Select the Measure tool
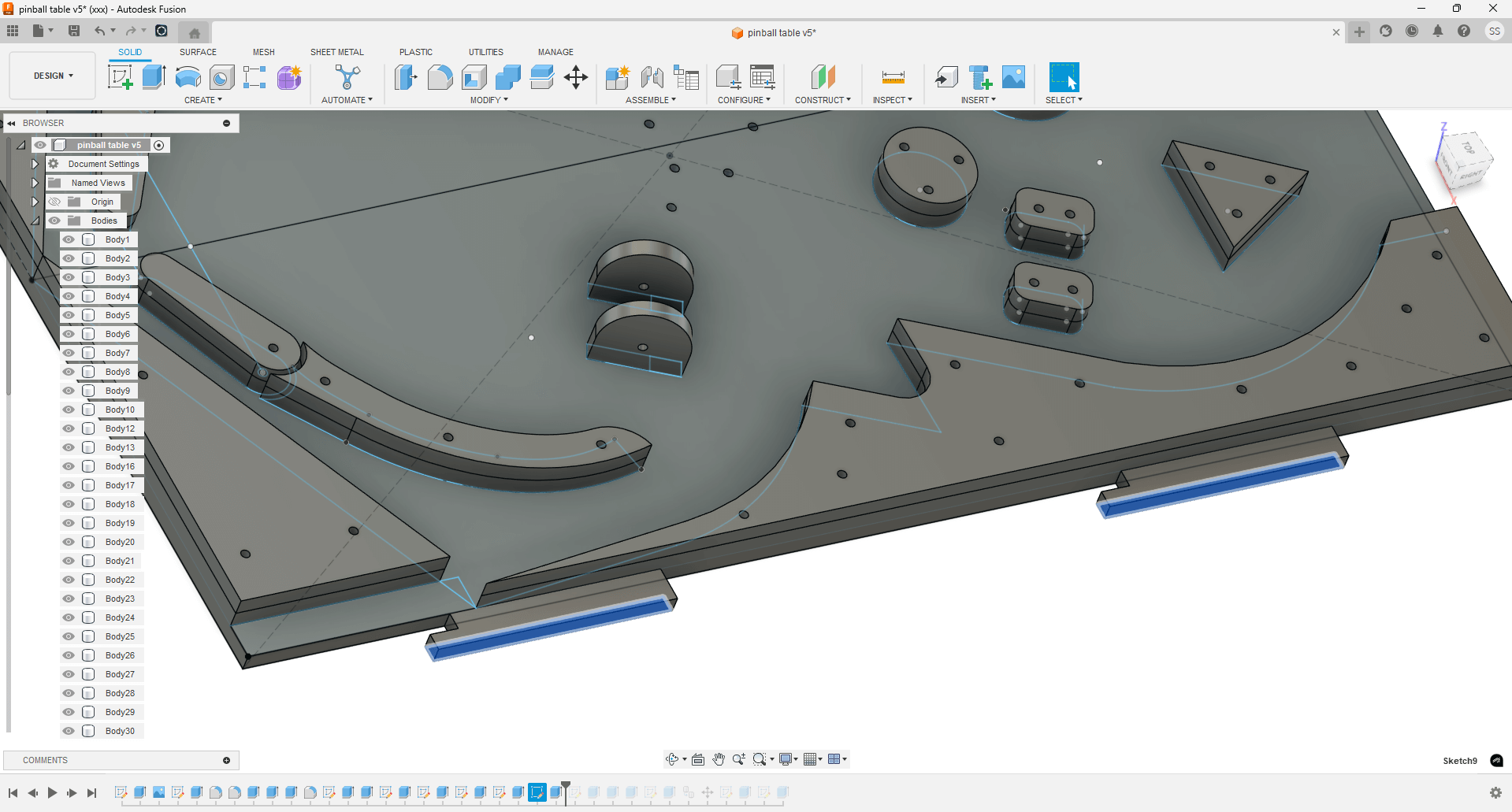This screenshot has width=1512, height=812. click(893, 77)
